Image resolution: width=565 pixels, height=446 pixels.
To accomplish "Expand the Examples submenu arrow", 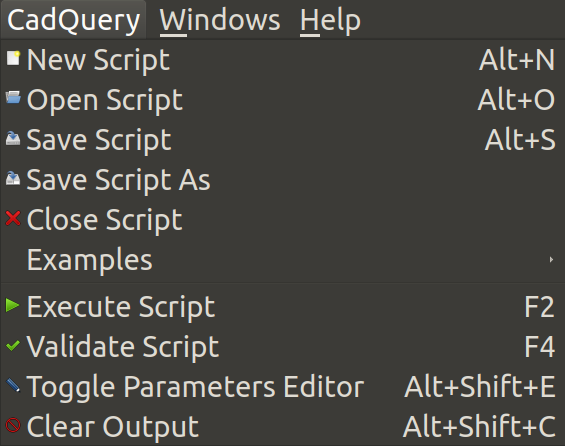I will pyautogui.click(x=551, y=259).
